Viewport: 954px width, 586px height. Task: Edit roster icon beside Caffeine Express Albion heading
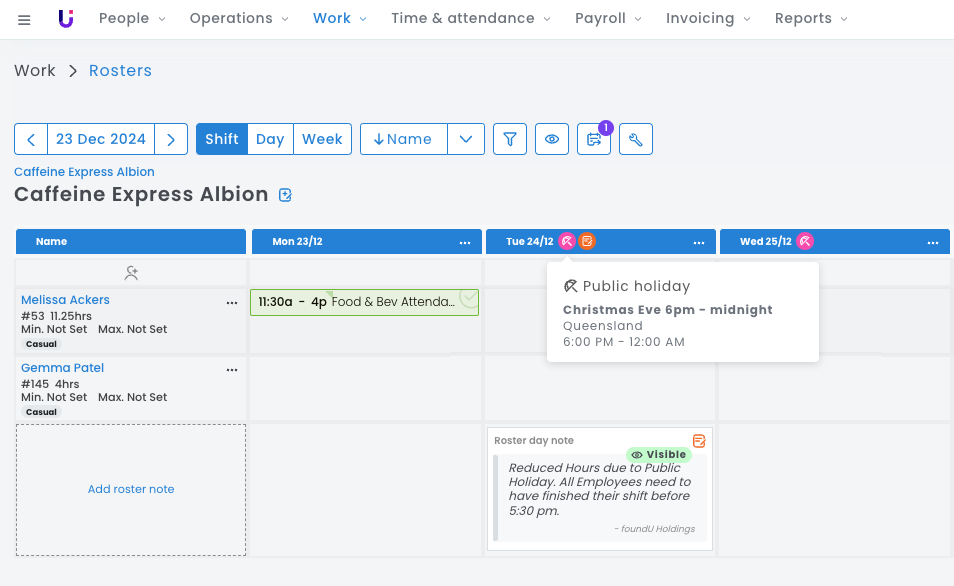point(286,195)
